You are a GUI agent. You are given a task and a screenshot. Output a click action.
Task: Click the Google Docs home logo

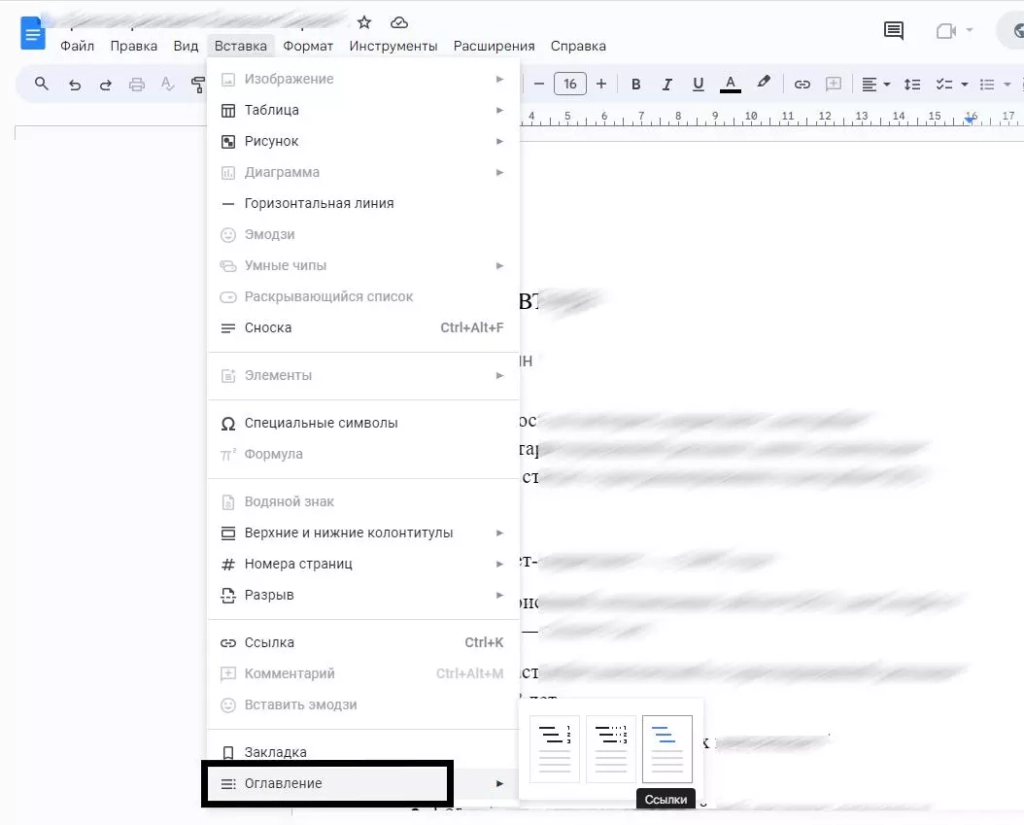click(33, 35)
